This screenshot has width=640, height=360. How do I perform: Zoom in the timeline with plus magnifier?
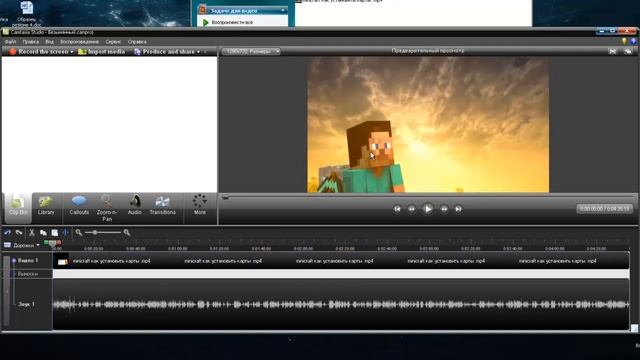pyautogui.click(x=127, y=232)
